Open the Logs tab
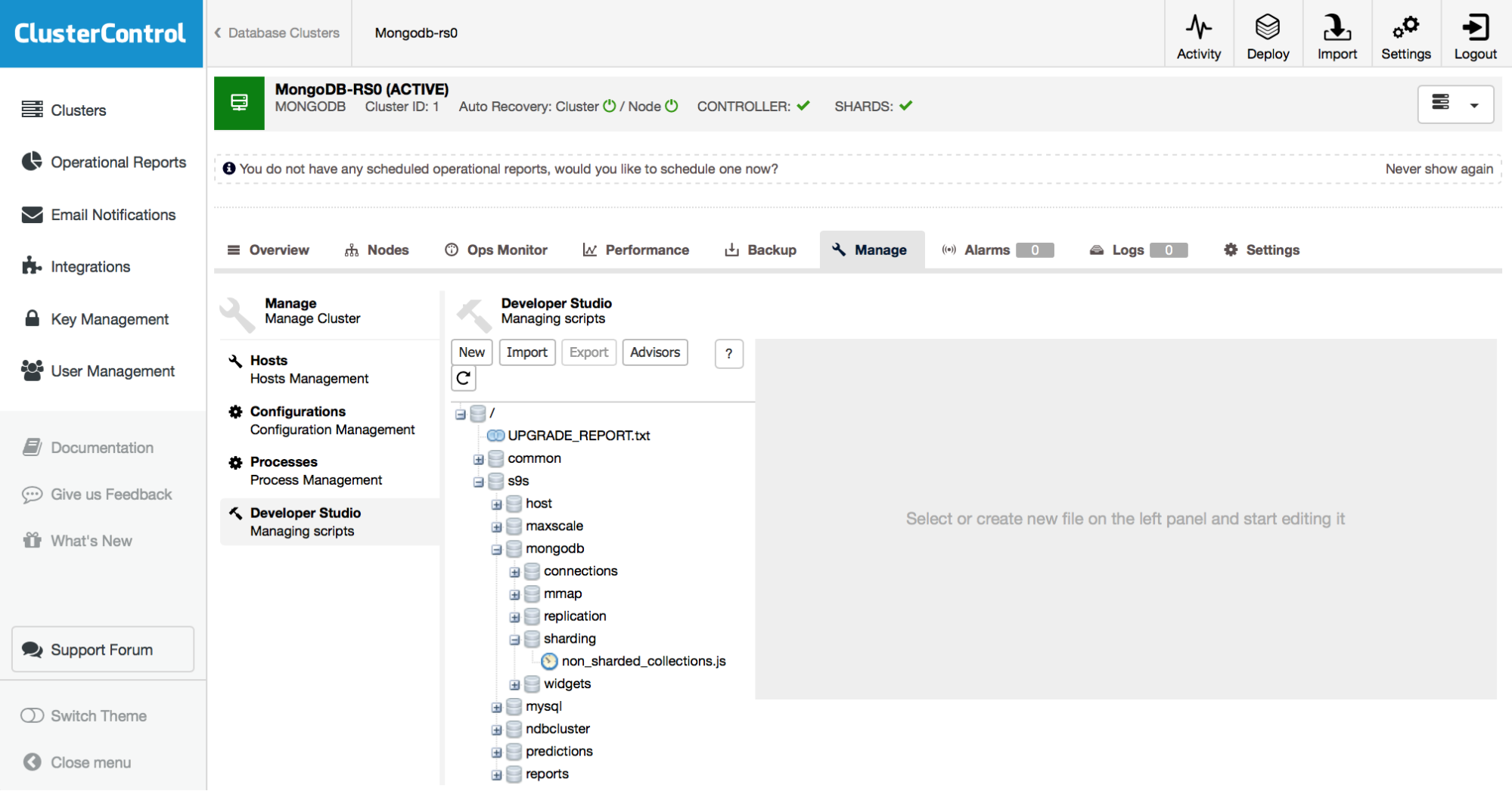The image size is (1512, 791). [1138, 250]
